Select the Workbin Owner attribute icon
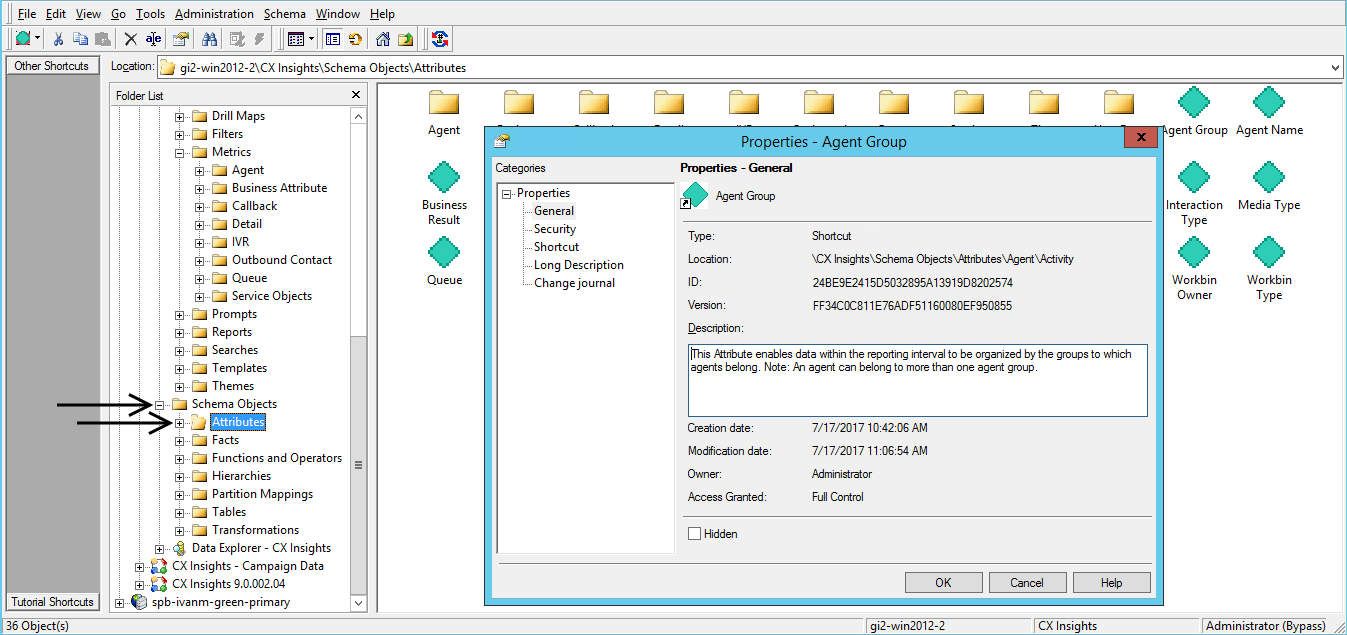Screen dimensions: 1347x635 1193,253
